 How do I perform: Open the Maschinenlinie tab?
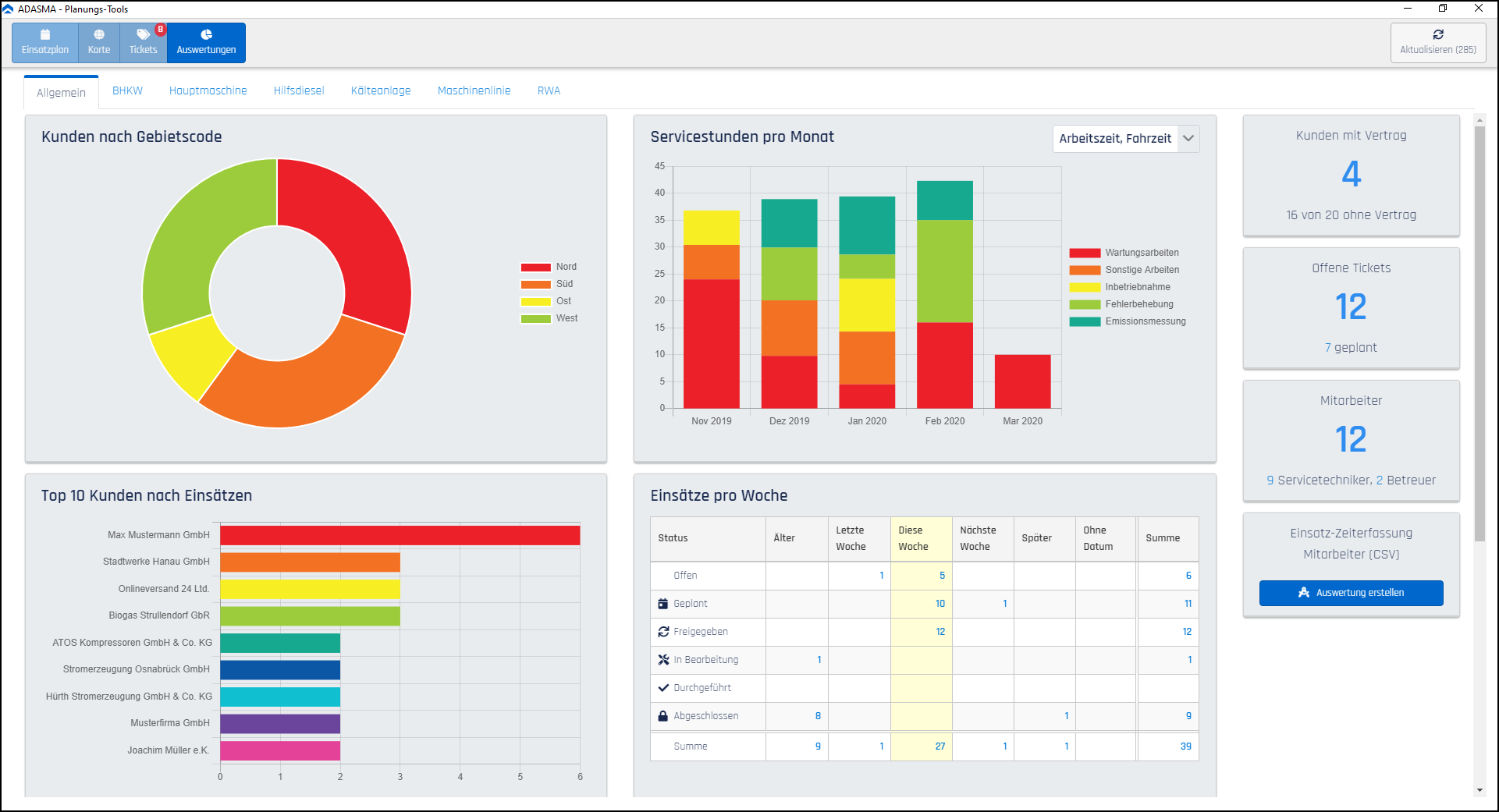pos(474,90)
